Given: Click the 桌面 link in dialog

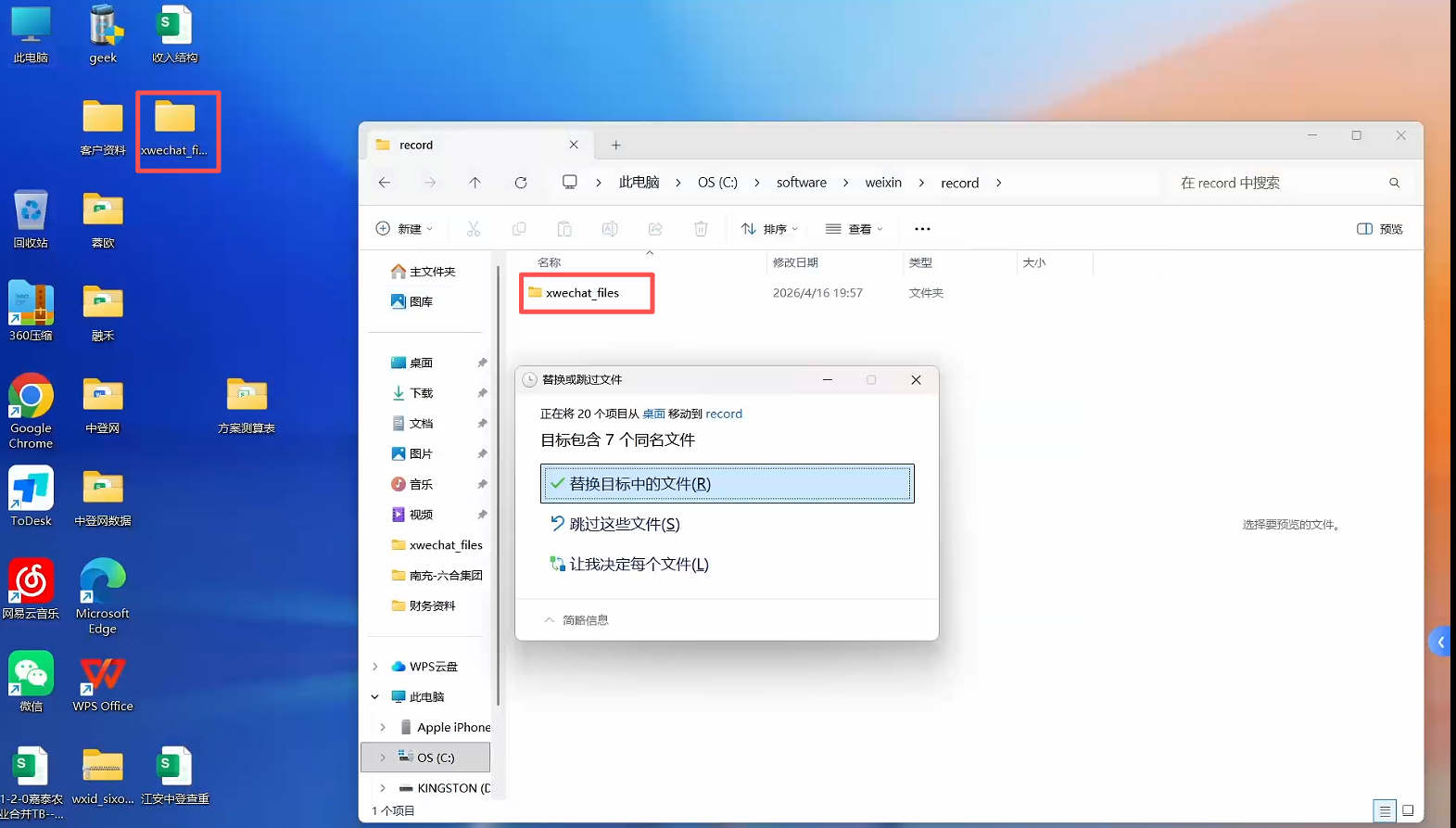Looking at the screenshot, I should (x=653, y=414).
